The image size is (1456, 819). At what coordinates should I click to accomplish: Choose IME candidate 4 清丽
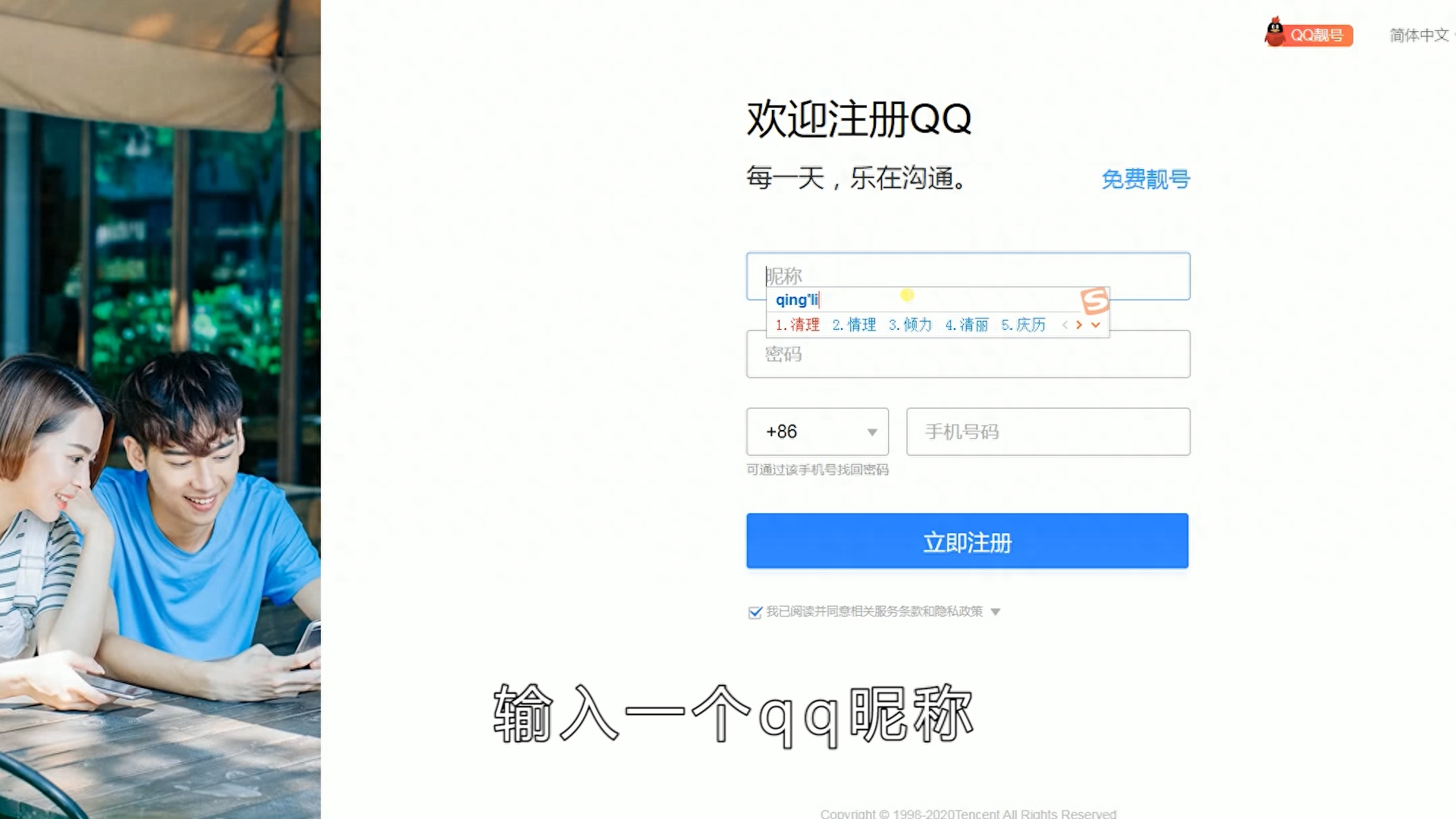[966, 325]
